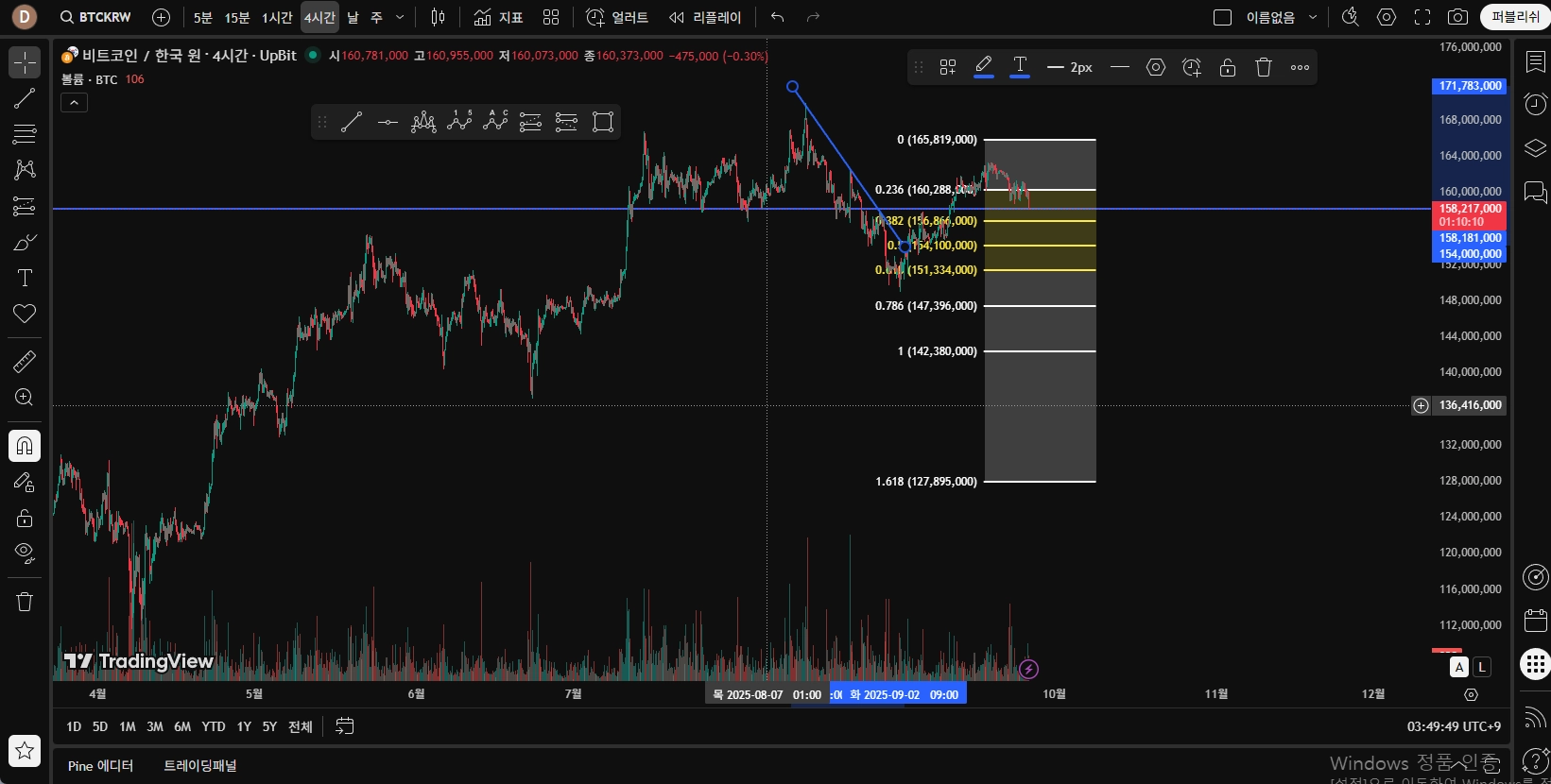
Task: Start bar replay with 리플레이
Action: [705, 17]
